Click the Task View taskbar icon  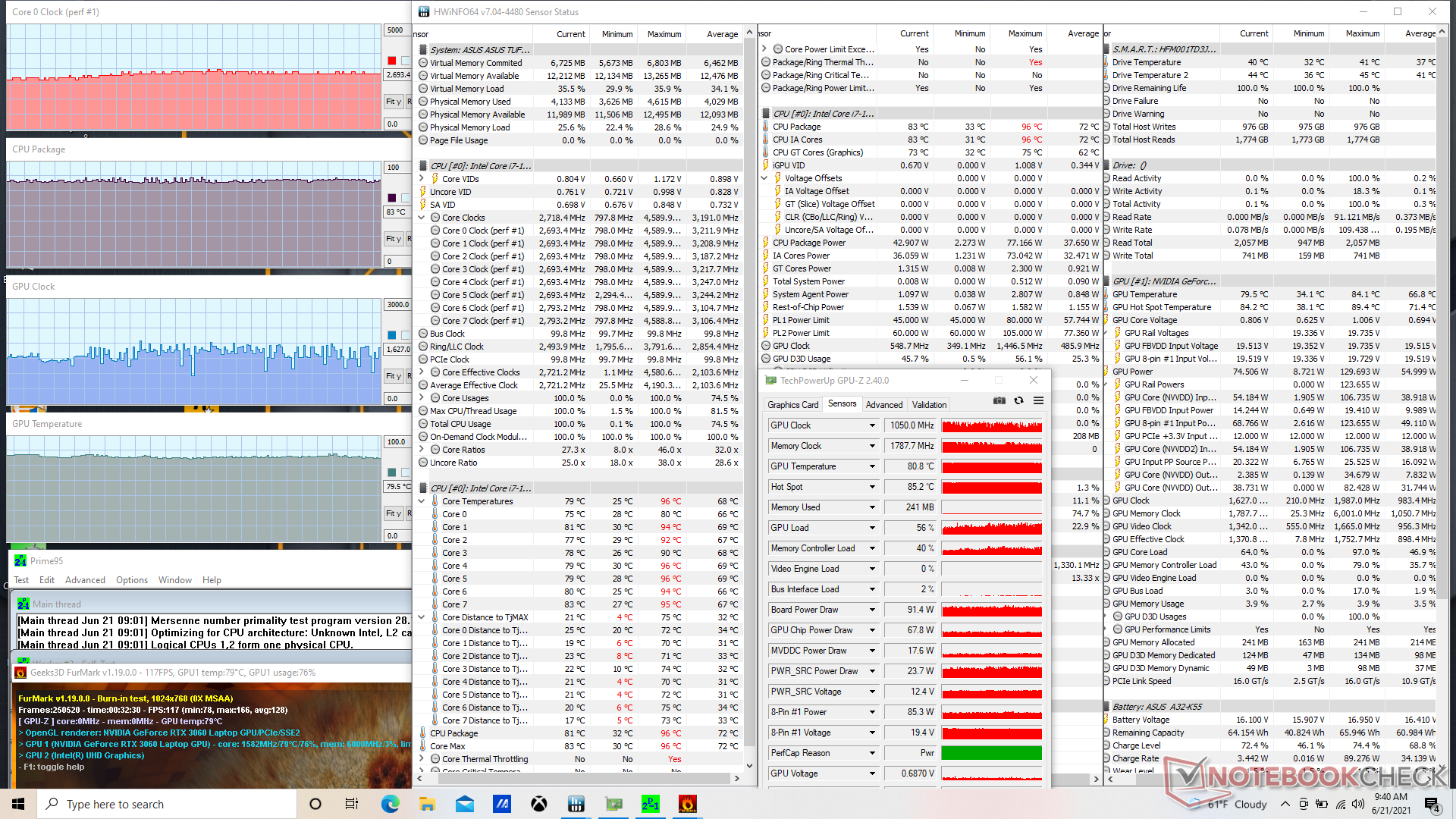coord(352,804)
